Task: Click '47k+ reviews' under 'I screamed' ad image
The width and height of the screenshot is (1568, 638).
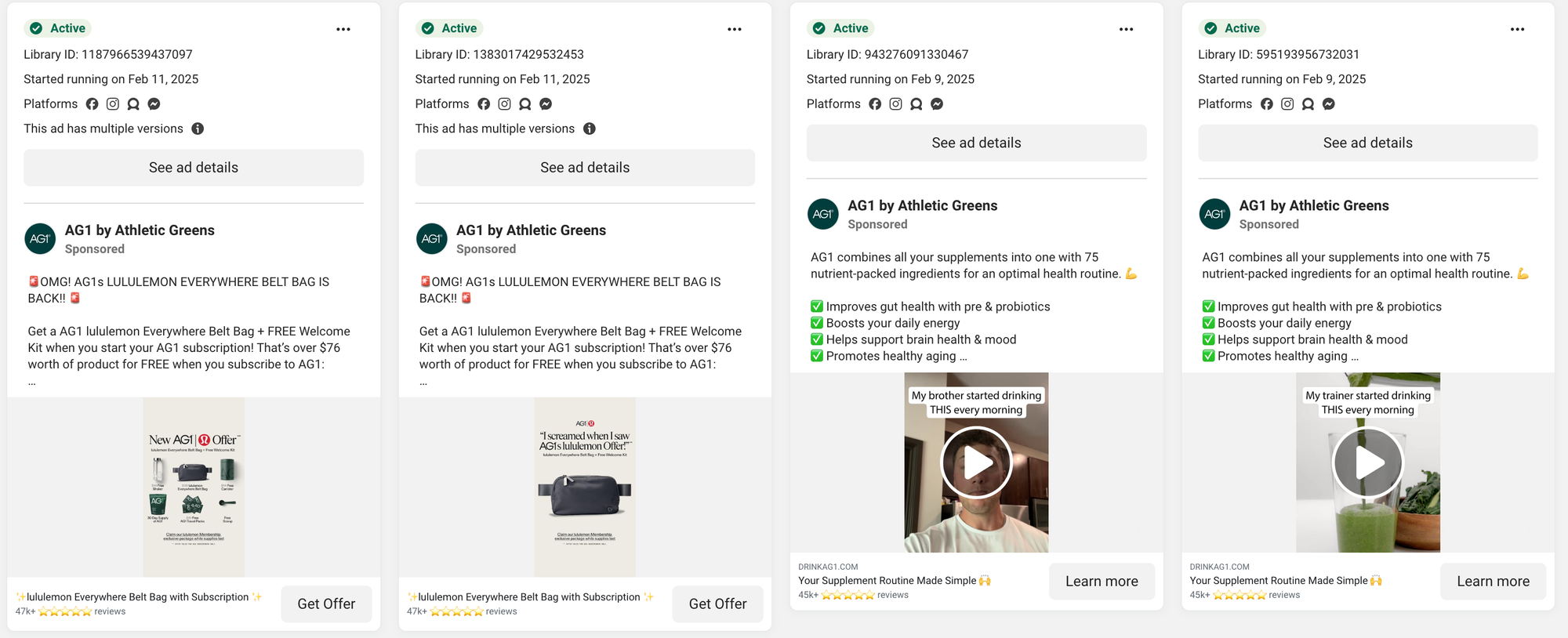Action: [462, 611]
